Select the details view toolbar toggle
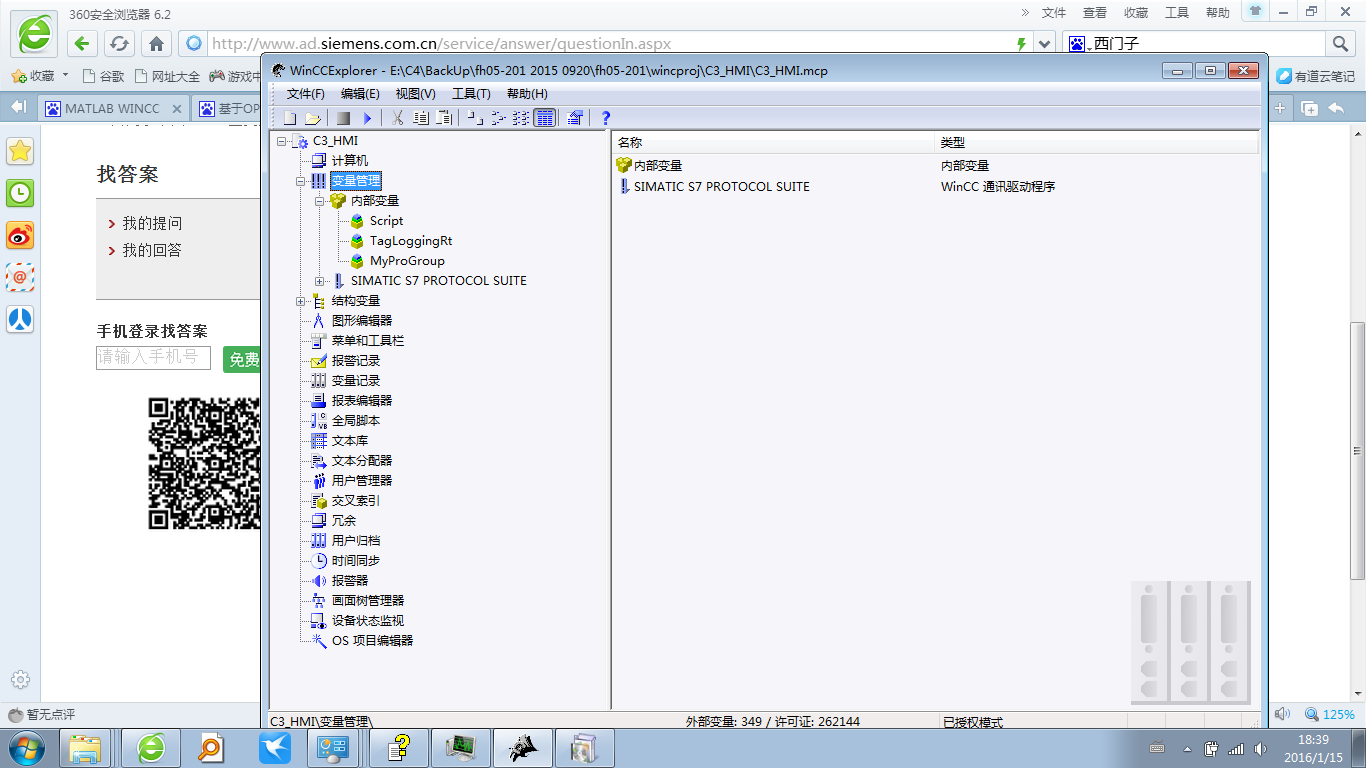Viewport: 1366px width, 768px height. tap(544, 118)
